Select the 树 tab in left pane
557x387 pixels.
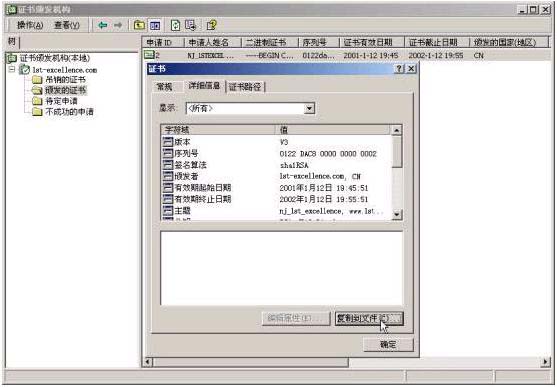[12, 42]
